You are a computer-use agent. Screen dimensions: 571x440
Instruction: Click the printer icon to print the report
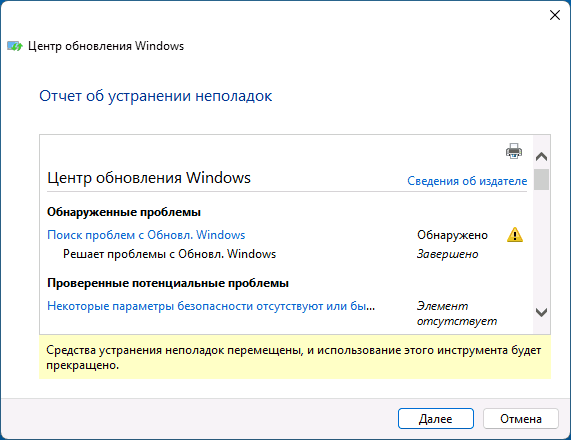pyautogui.click(x=513, y=151)
